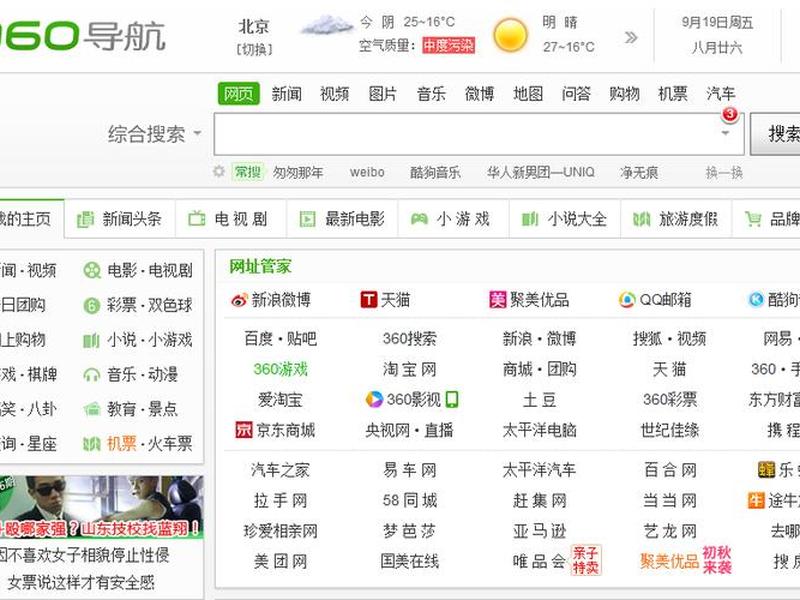
Task: Select the 机票 search tab
Action: (x=673, y=93)
